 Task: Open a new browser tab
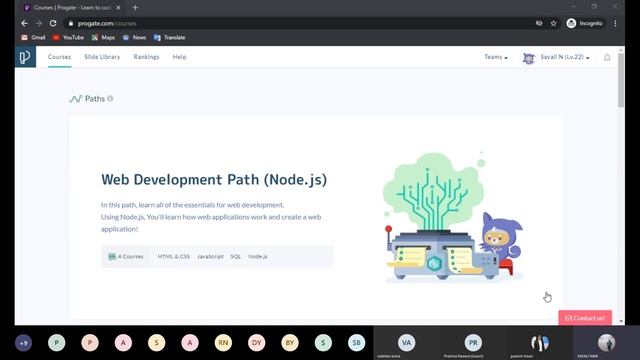[135, 7]
